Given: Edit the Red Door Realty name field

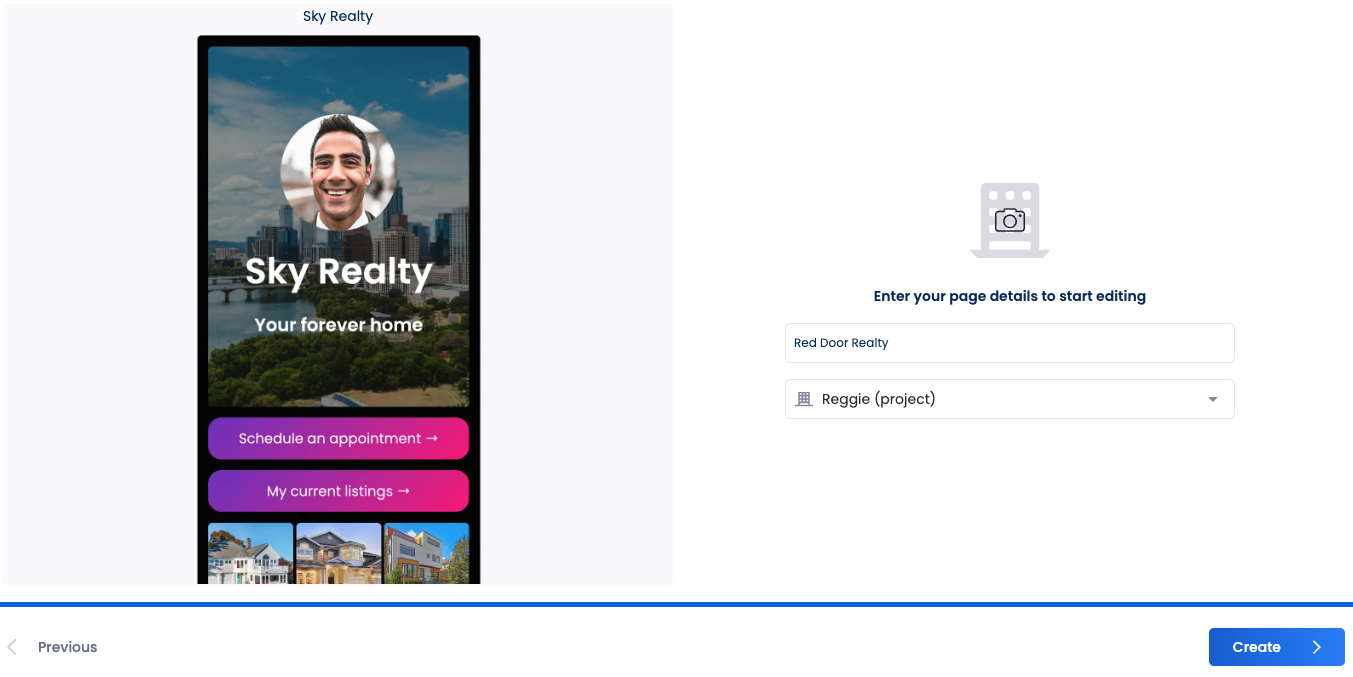Looking at the screenshot, I should pyautogui.click(x=1009, y=343).
